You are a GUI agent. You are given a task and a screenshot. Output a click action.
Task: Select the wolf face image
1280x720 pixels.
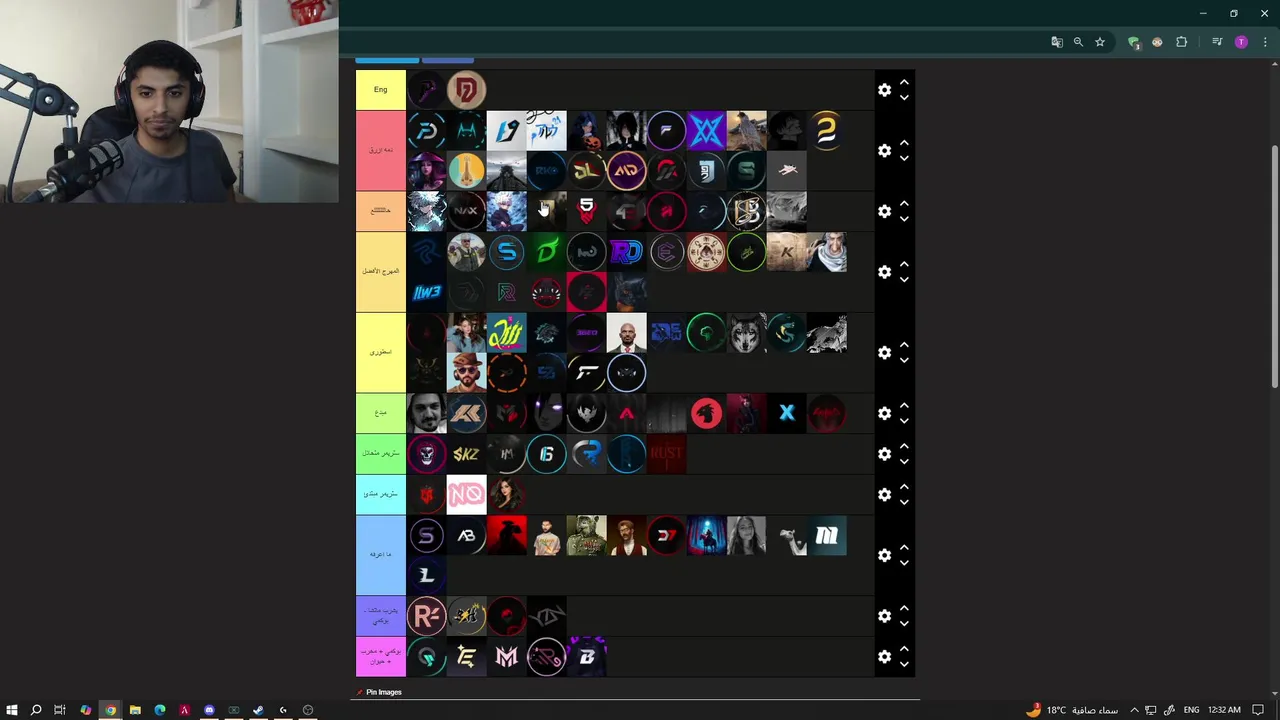(x=746, y=333)
